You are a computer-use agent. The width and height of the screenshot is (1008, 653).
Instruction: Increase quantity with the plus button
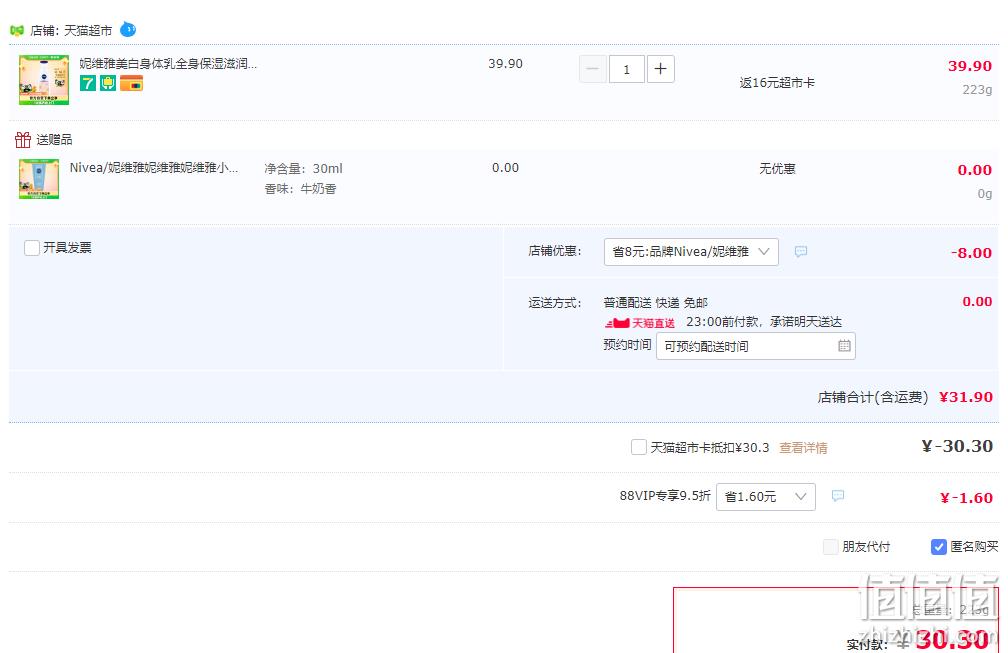point(660,69)
